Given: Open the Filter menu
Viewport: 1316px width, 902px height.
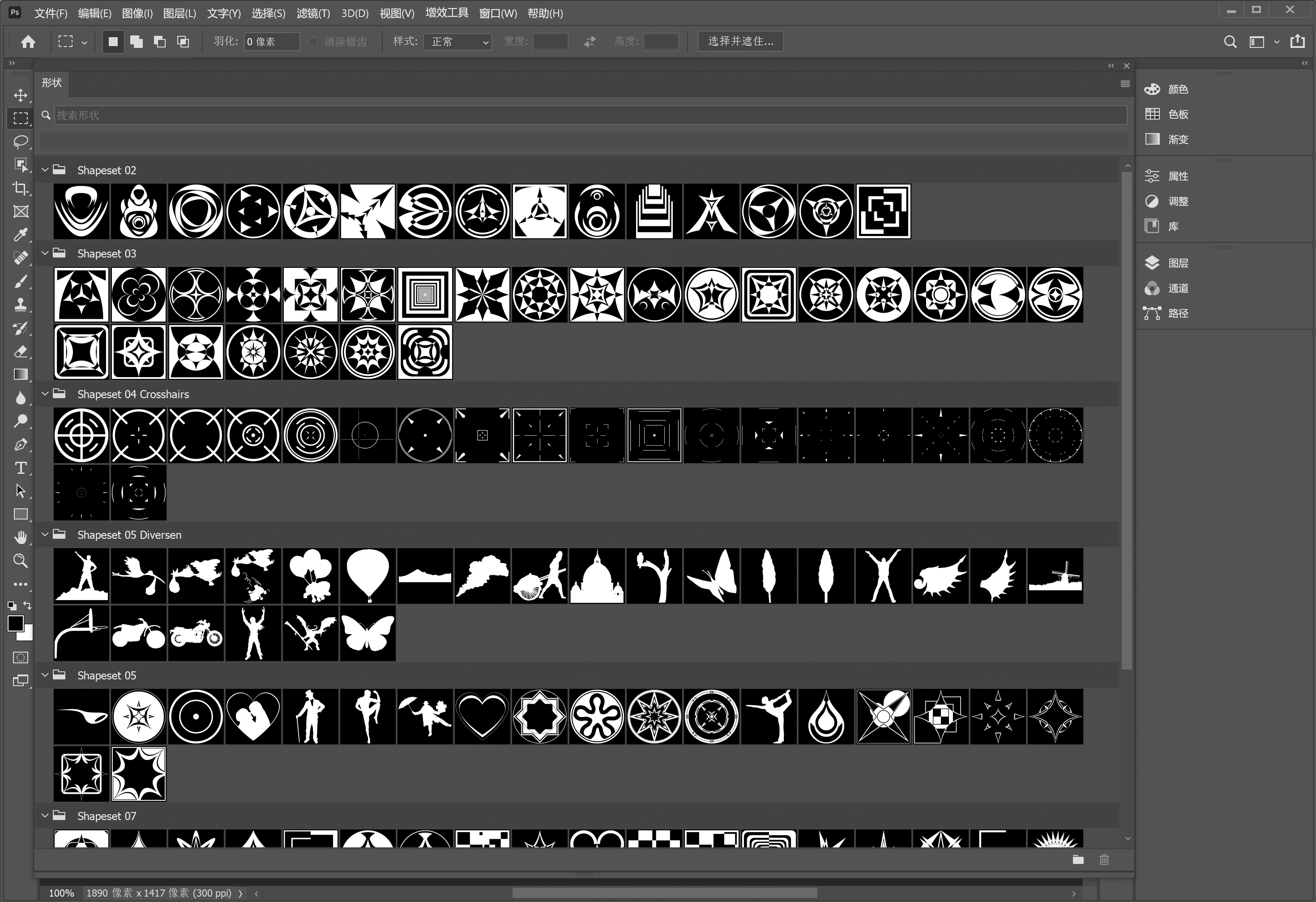Looking at the screenshot, I should [x=312, y=13].
